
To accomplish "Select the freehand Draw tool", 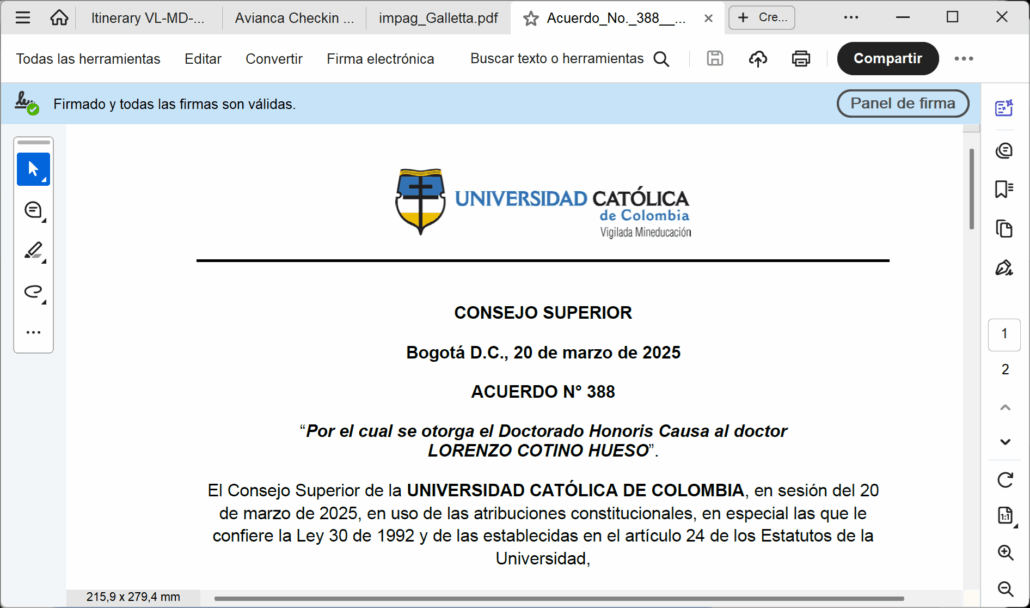I will [x=34, y=292].
